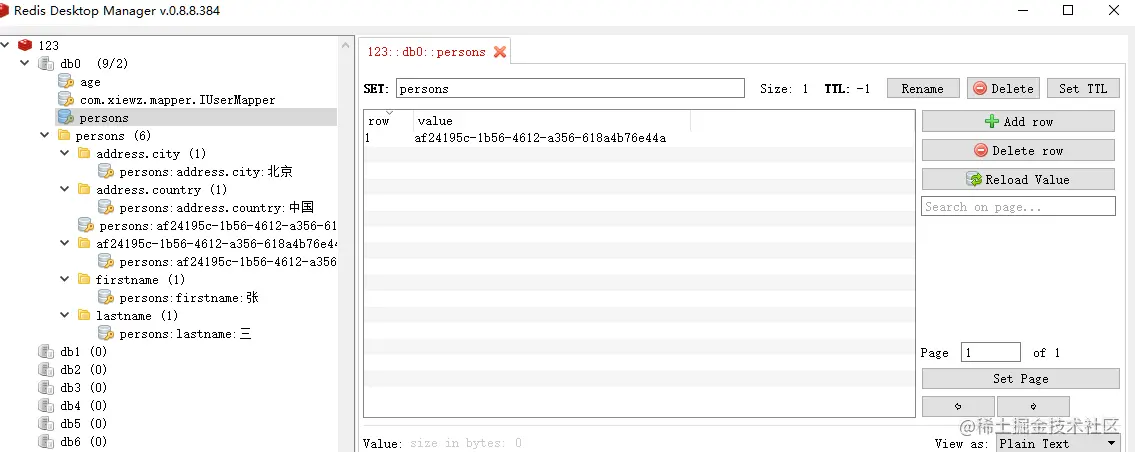This screenshot has width=1135, height=452.
Task: Click the address.city folder icon
Action: tap(84, 154)
